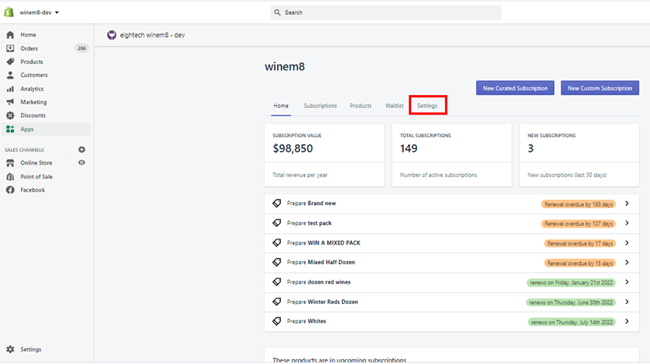Screen dimensions: 650x364
Task: Click tag icon for Prepare Brand new
Action: (x=276, y=203)
